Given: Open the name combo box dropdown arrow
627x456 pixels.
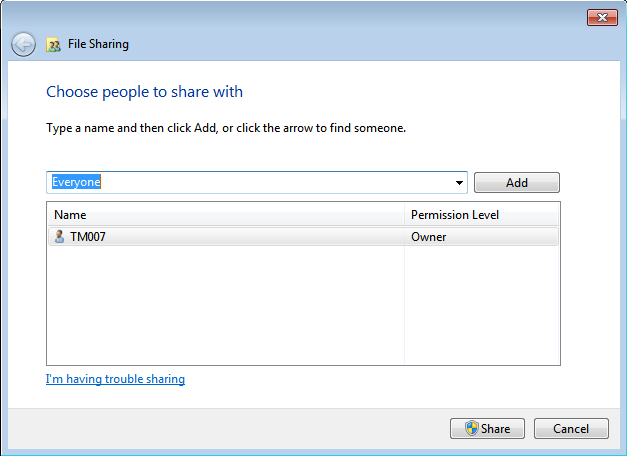Looking at the screenshot, I should 459,183.
